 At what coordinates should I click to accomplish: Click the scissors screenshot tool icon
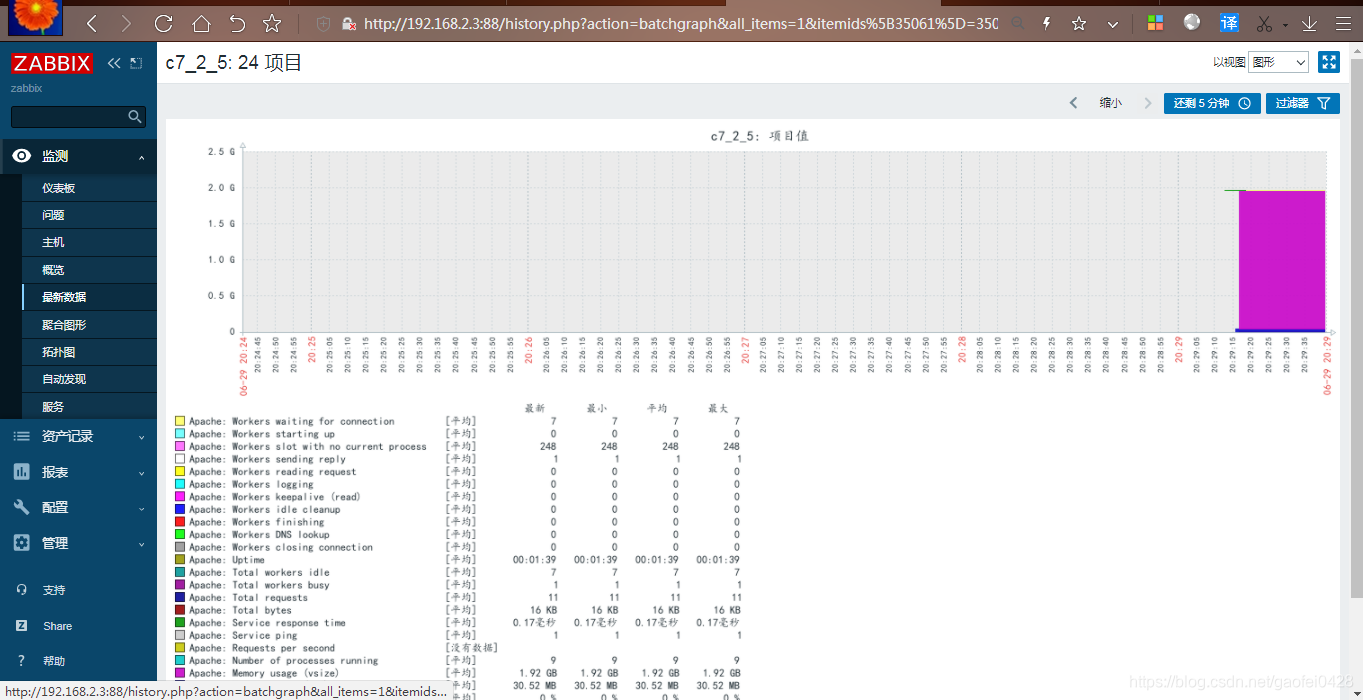click(x=1265, y=23)
